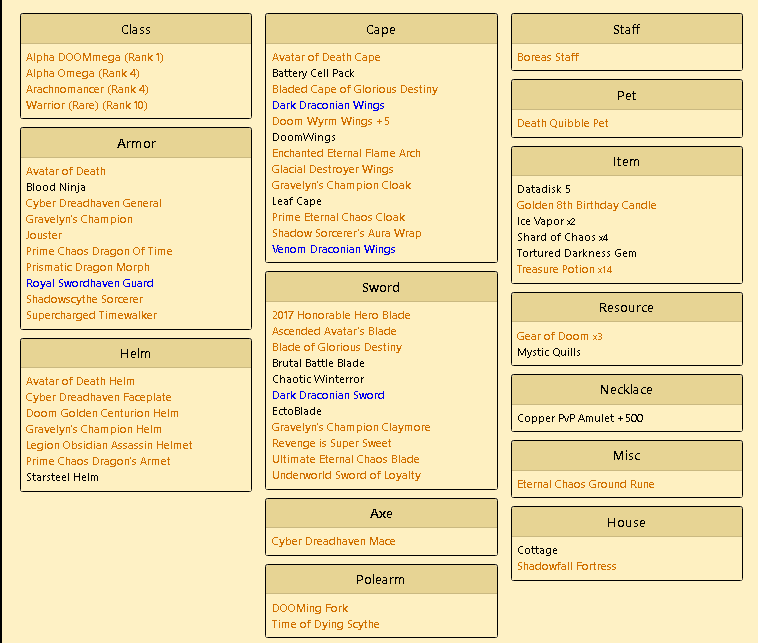Open Time of Dying Scythe
758x643 pixels.
[325, 624]
